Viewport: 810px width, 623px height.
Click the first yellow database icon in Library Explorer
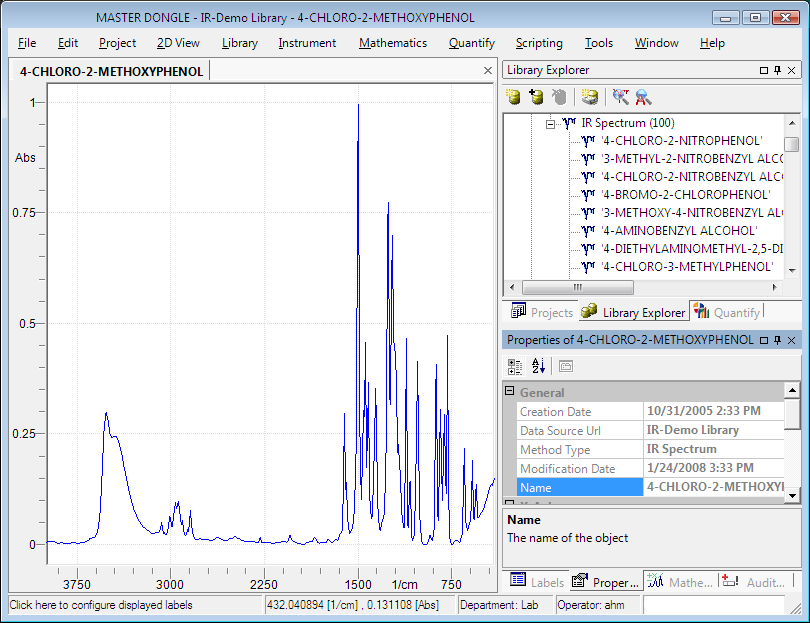(513, 97)
